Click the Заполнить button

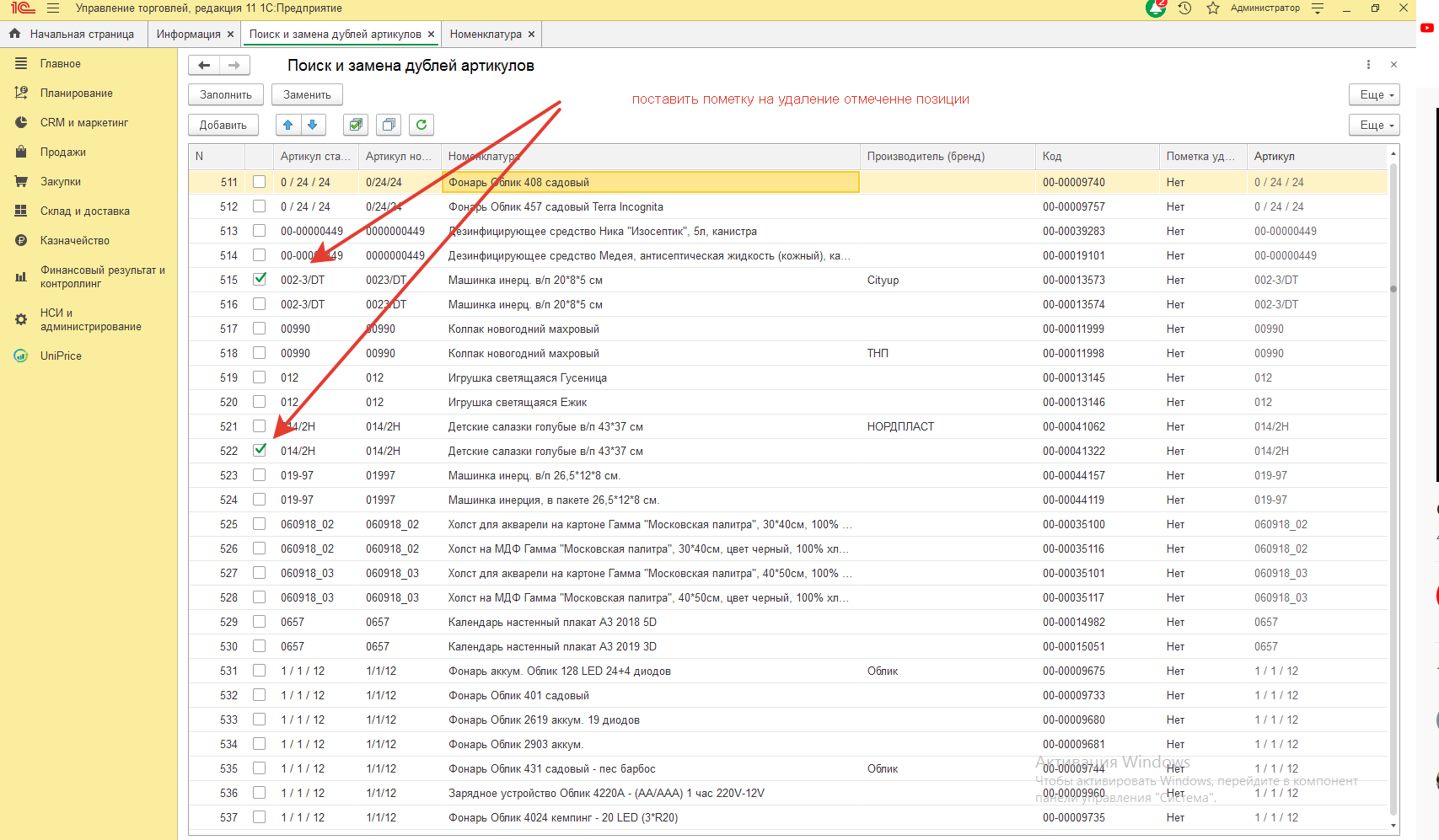pos(226,94)
